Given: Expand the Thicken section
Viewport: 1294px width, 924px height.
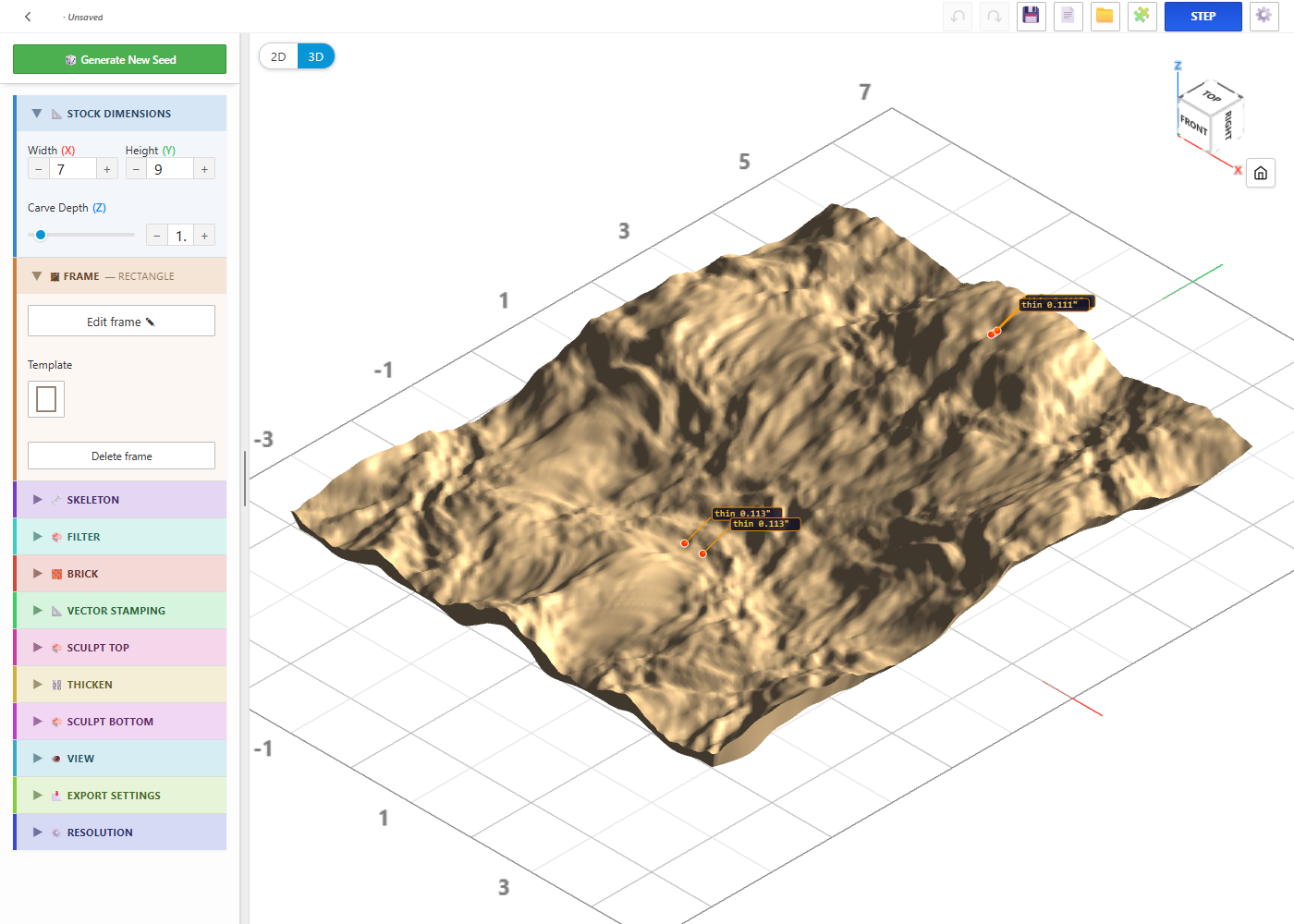Looking at the screenshot, I should click(x=120, y=685).
